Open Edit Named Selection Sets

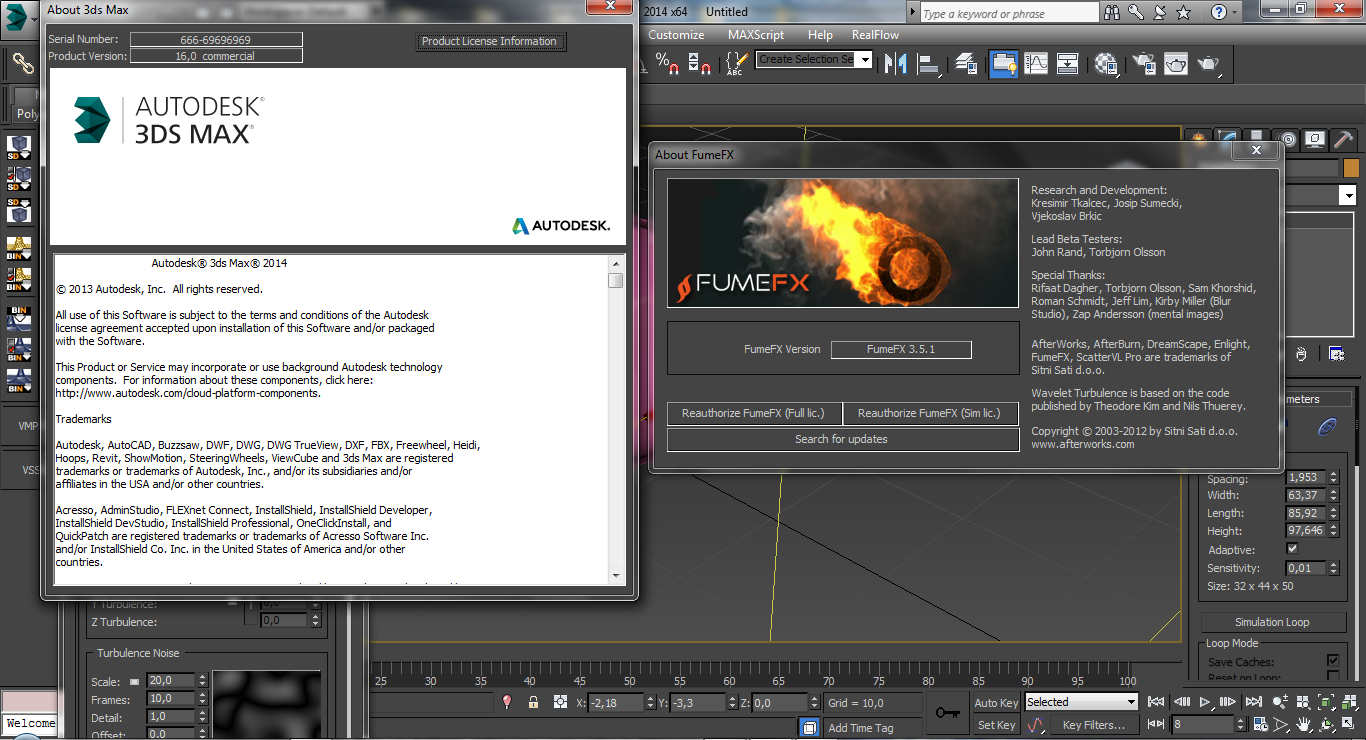(735, 63)
